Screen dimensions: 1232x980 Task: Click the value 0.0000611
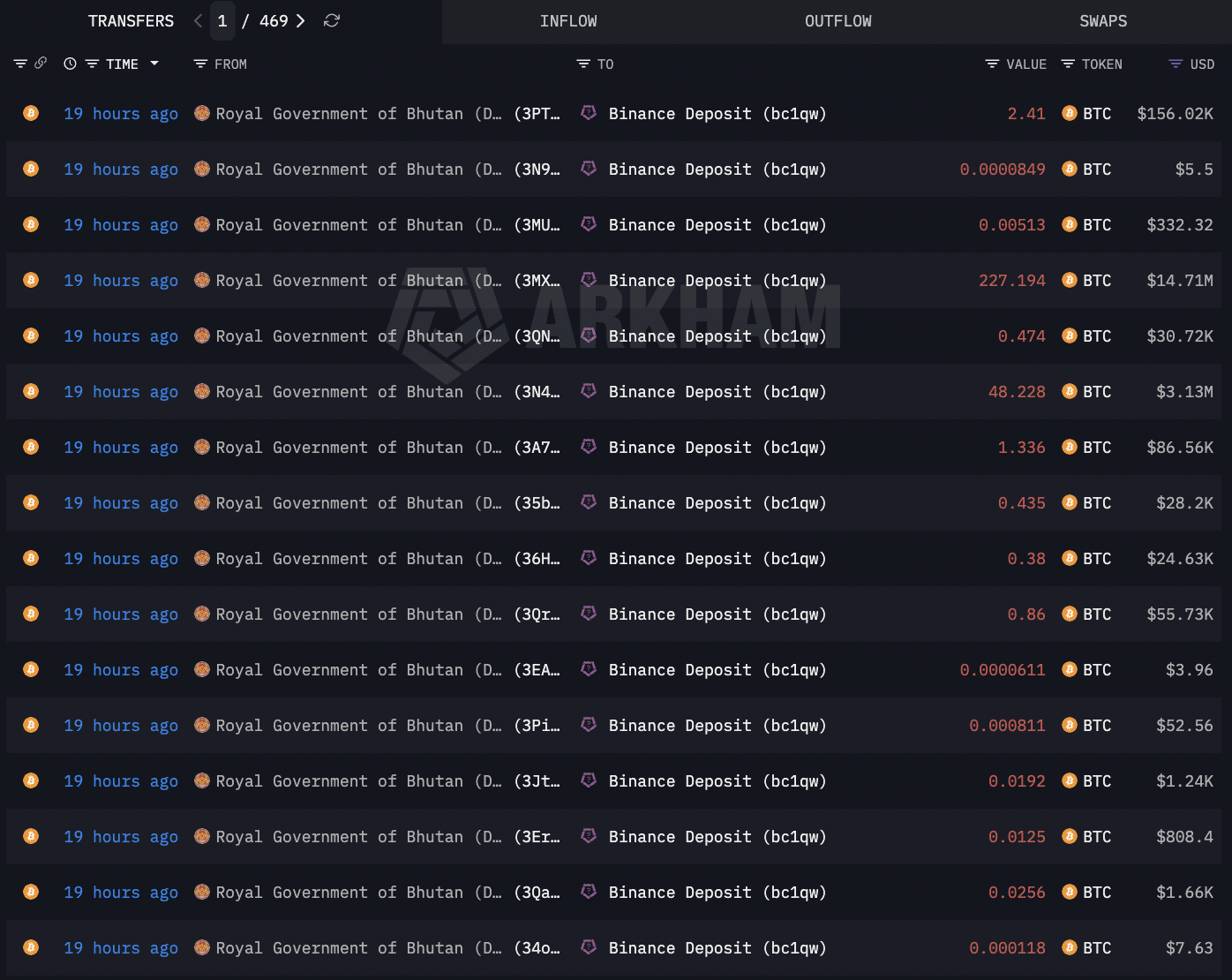pos(1003,670)
